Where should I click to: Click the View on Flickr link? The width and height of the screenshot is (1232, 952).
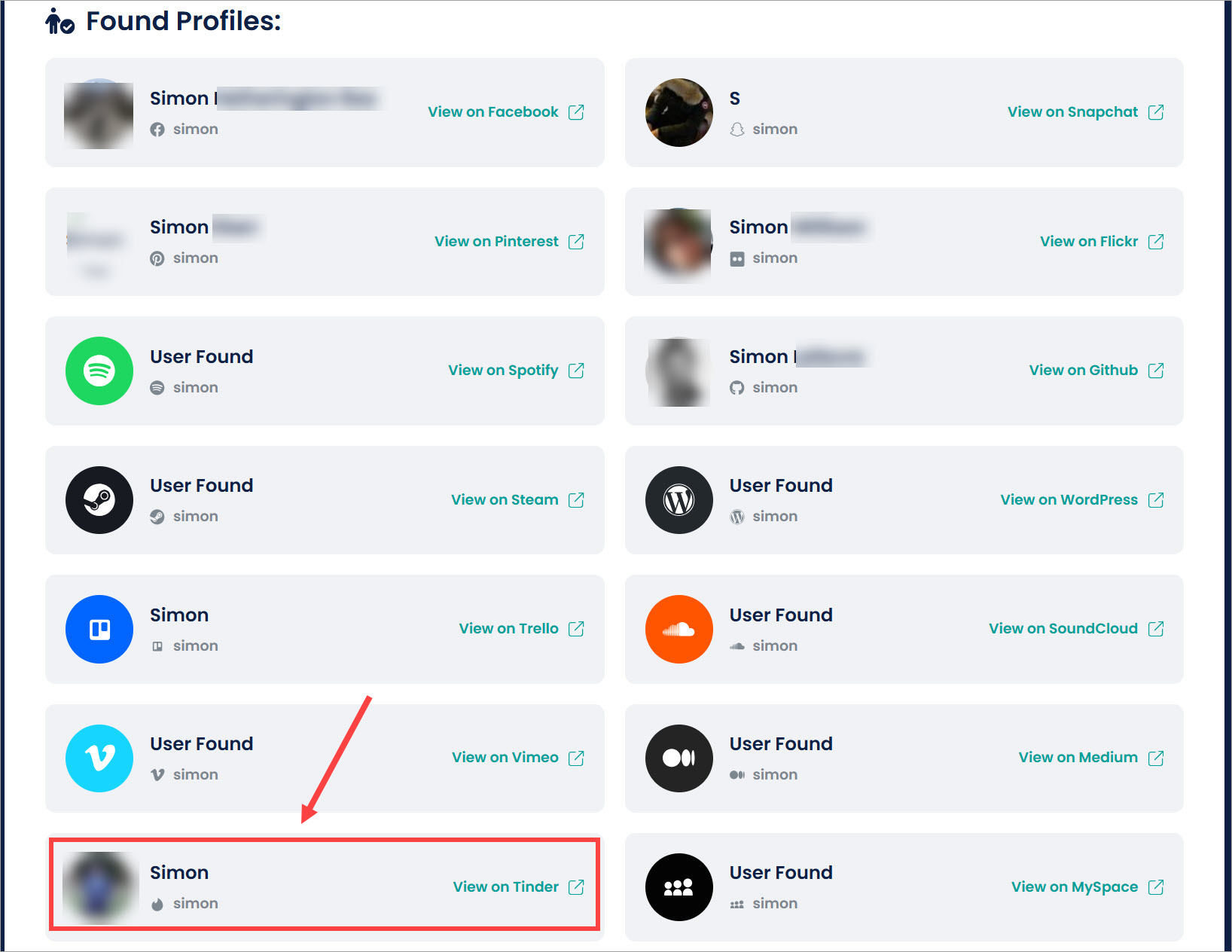[x=1088, y=242]
